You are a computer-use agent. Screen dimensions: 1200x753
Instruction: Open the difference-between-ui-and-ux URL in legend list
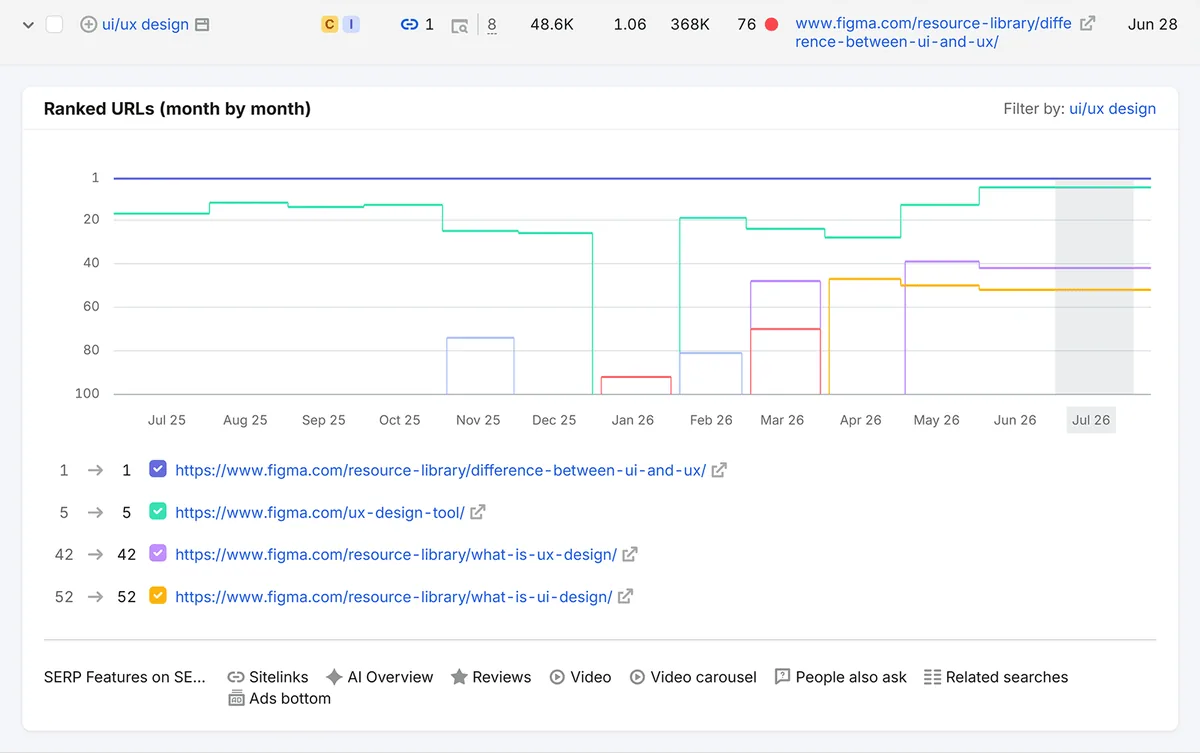coord(440,470)
